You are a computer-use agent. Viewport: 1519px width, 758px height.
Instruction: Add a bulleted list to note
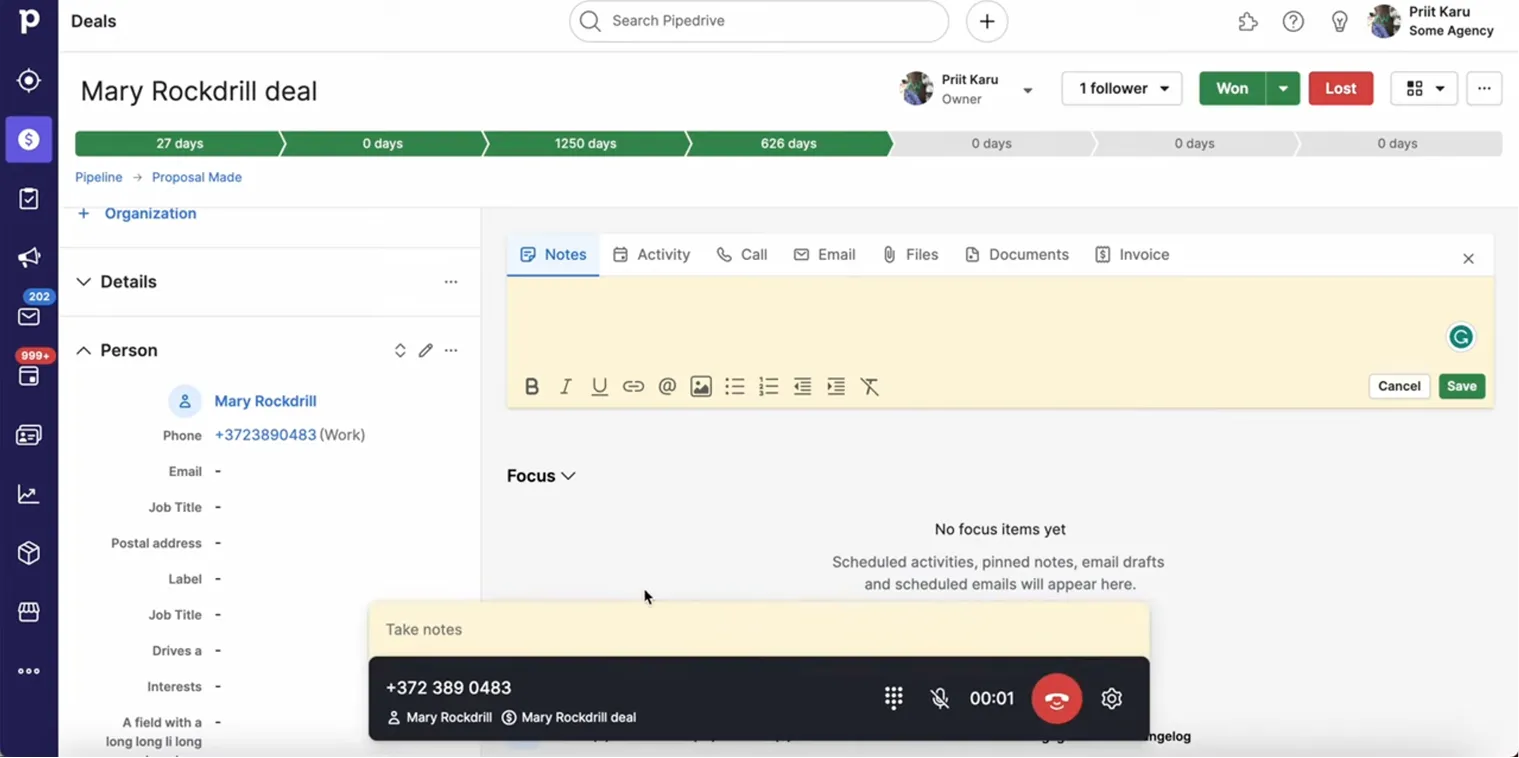(x=735, y=387)
